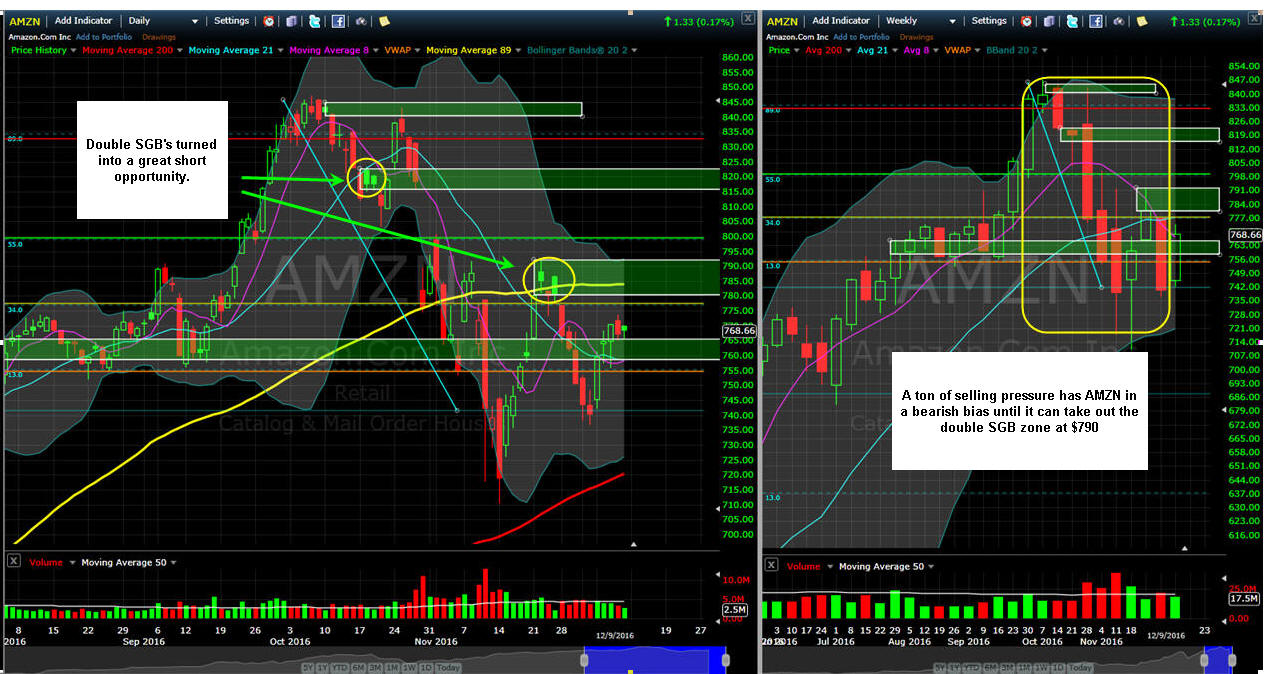Select the Today range button on the daily chart
The width and height of the screenshot is (1272, 674).
(x=448, y=667)
